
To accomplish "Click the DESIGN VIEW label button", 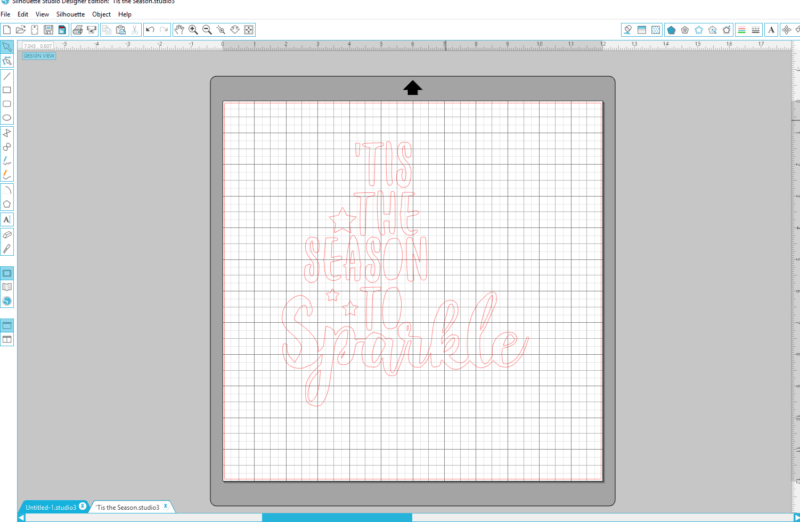I will (x=39, y=56).
